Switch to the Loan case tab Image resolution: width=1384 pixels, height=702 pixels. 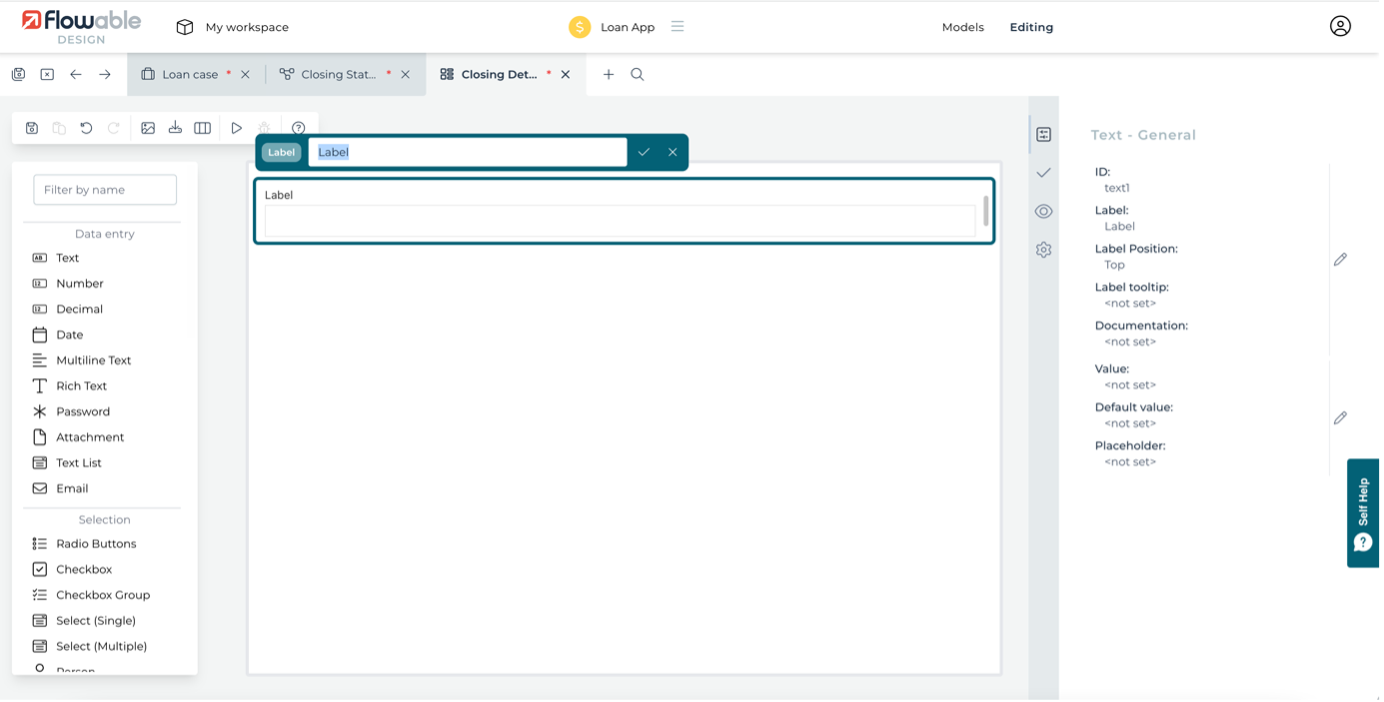[190, 73]
